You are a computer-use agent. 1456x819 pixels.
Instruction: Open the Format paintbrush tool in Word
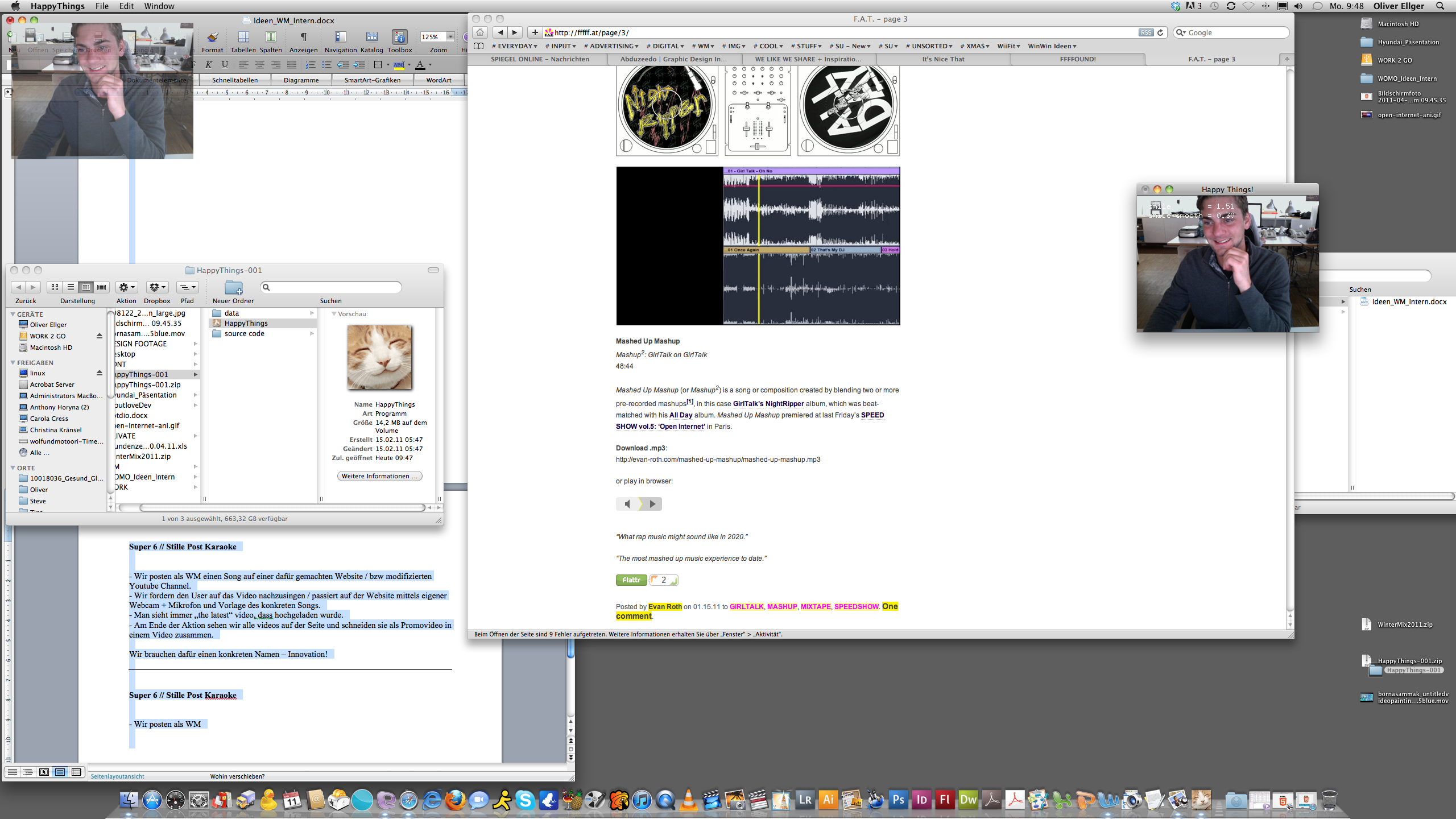click(212, 38)
